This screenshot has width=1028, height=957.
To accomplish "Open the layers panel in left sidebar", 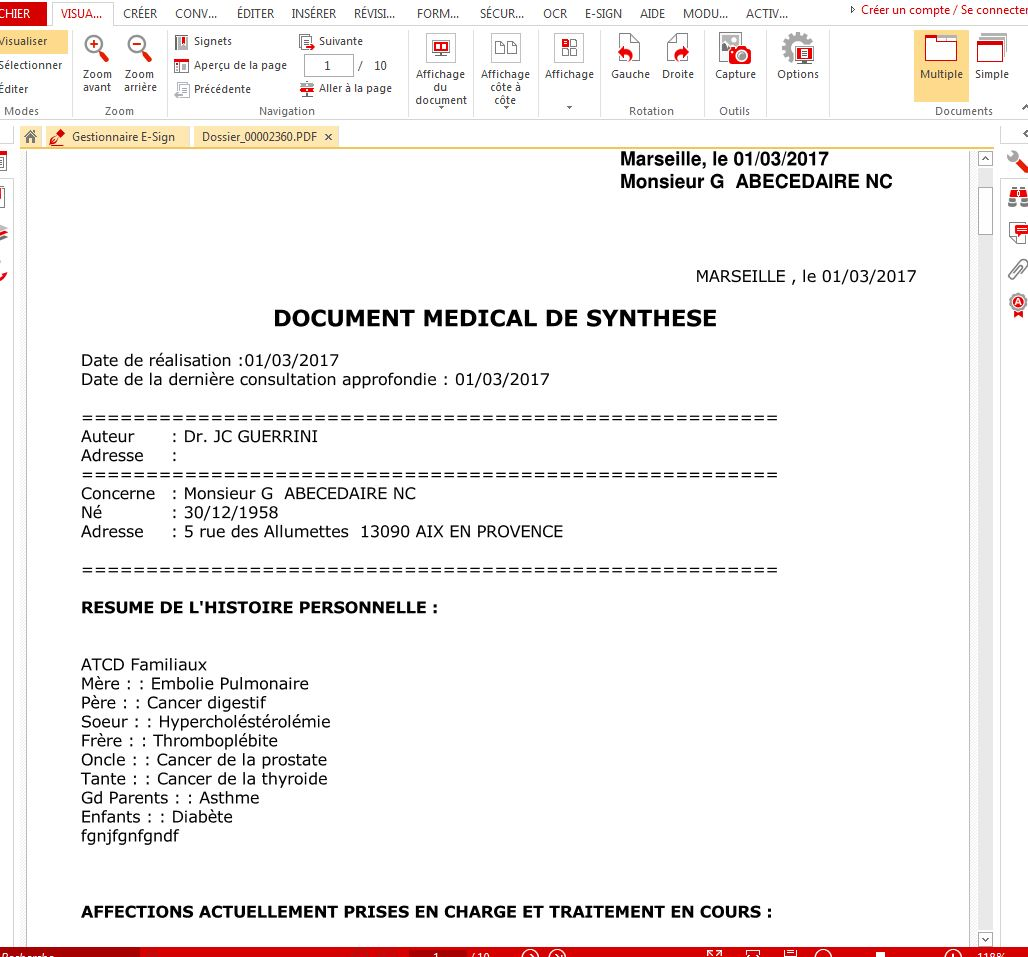I will click(3, 233).
